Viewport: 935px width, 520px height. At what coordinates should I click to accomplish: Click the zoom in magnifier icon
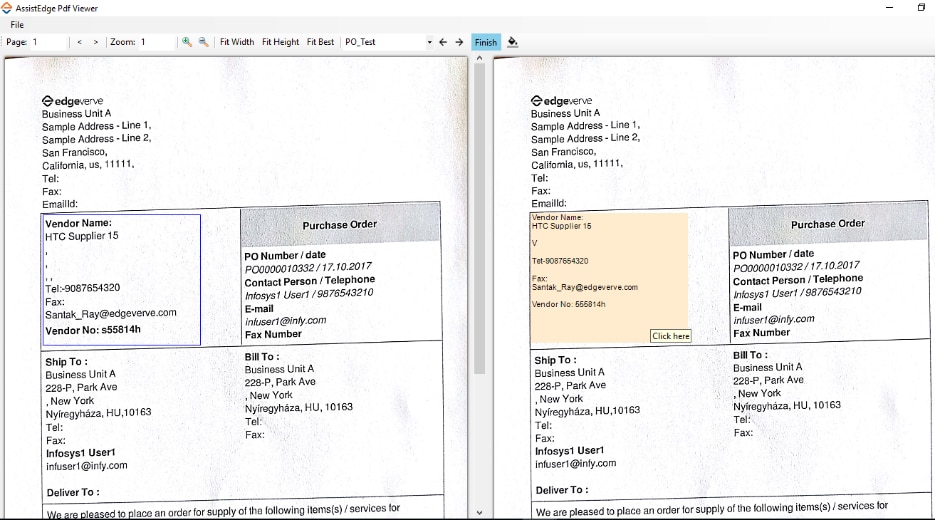(186, 42)
